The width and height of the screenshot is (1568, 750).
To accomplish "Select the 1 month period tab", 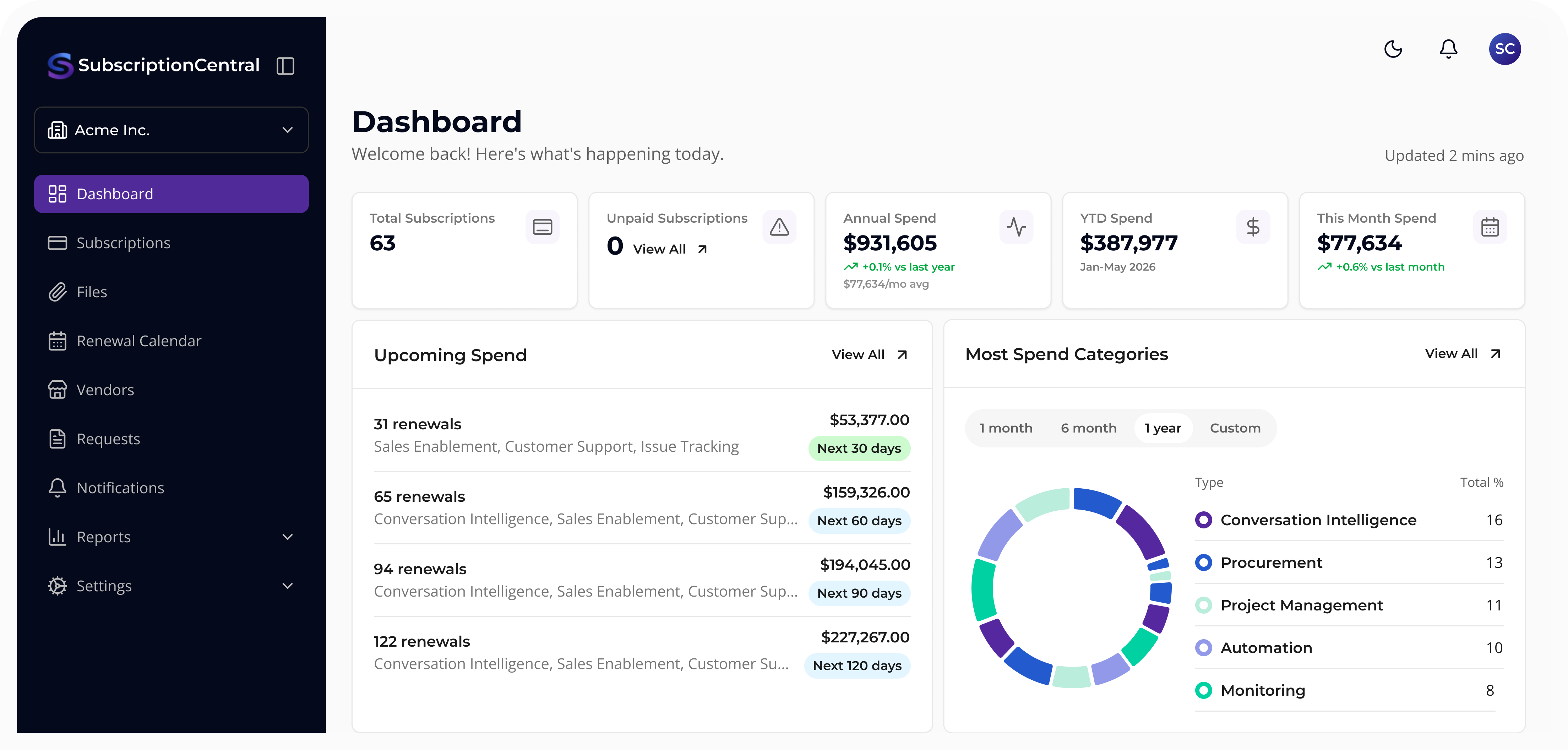I will [x=1006, y=428].
